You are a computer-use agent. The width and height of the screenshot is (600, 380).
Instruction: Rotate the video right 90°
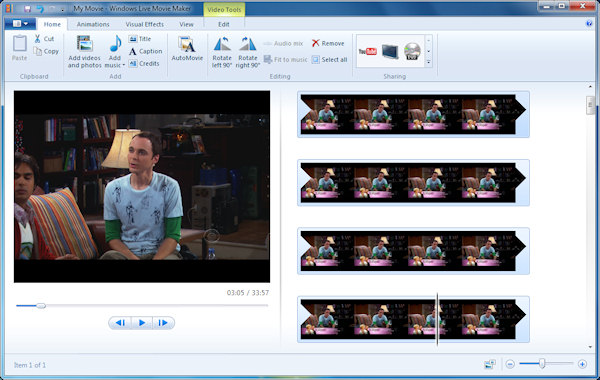pyautogui.click(x=248, y=52)
